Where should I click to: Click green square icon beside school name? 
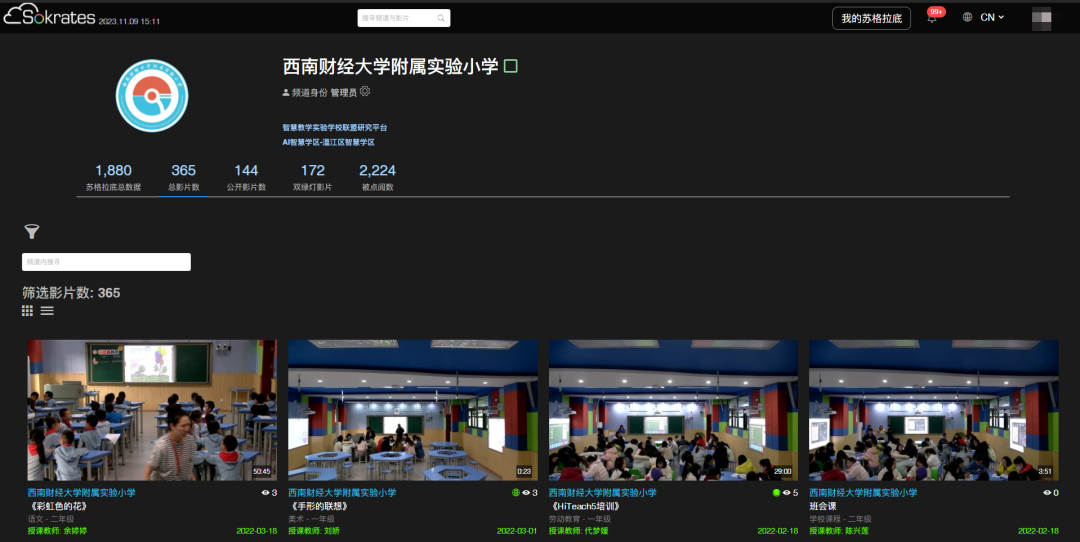pos(511,67)
